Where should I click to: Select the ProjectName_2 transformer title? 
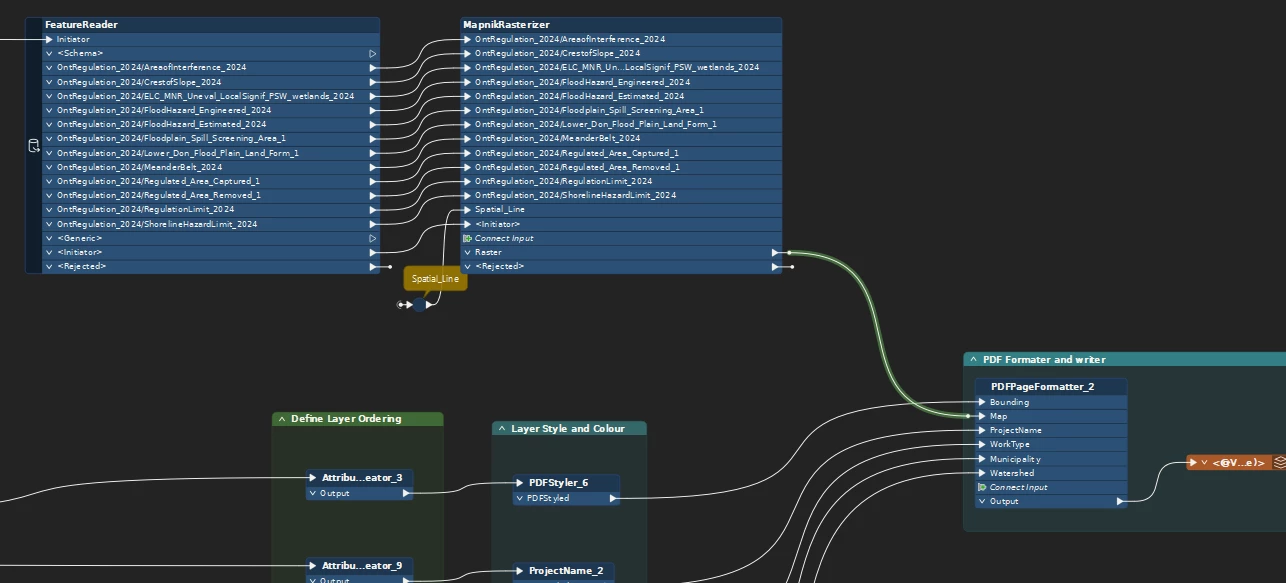tap(566, 571)
